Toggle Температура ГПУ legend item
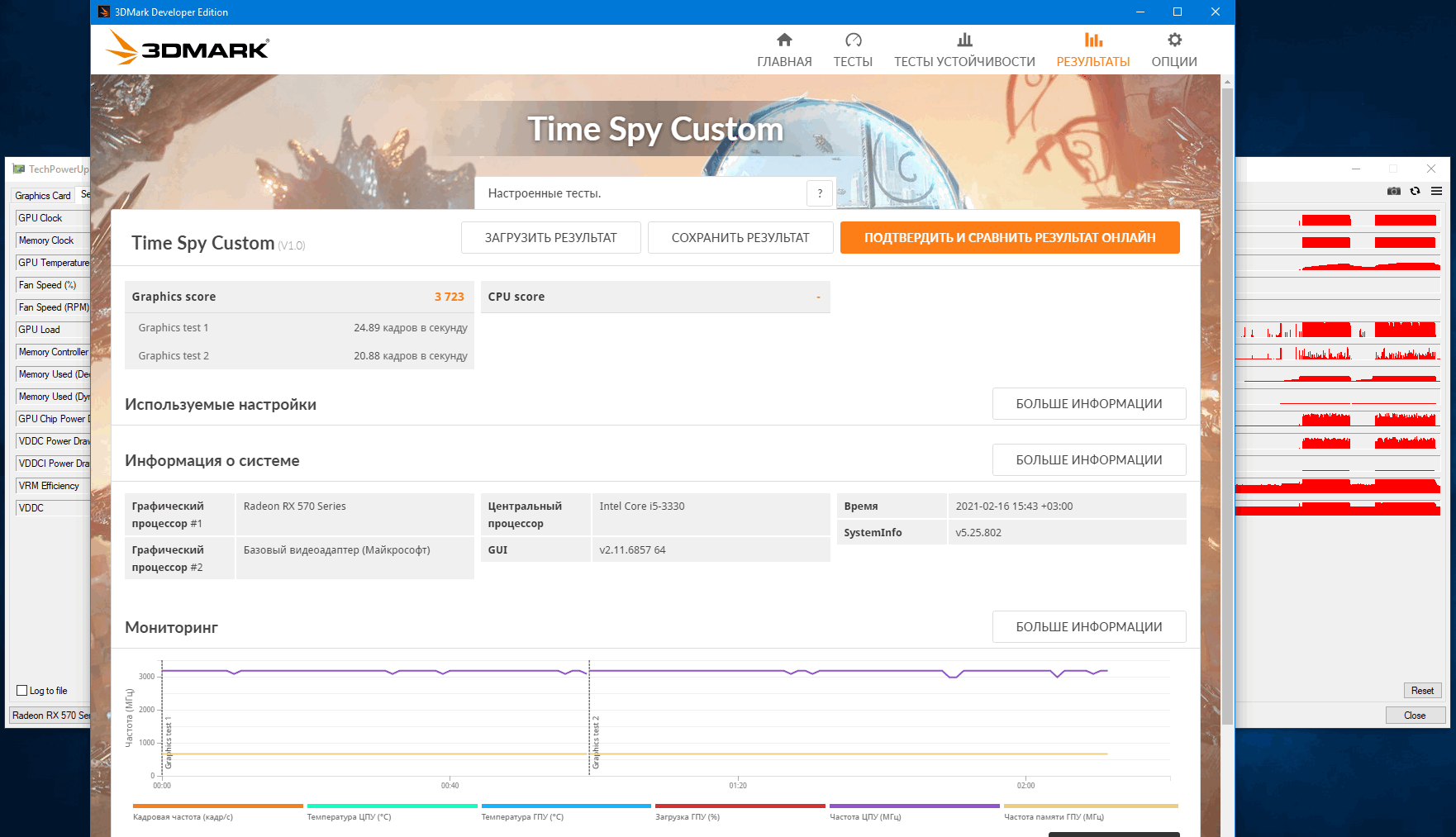 point(566,811)
